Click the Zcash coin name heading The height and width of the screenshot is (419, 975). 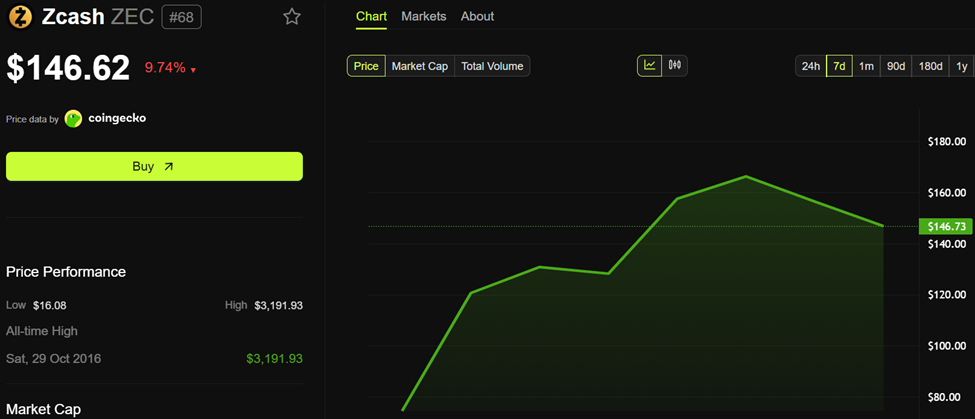73,17
